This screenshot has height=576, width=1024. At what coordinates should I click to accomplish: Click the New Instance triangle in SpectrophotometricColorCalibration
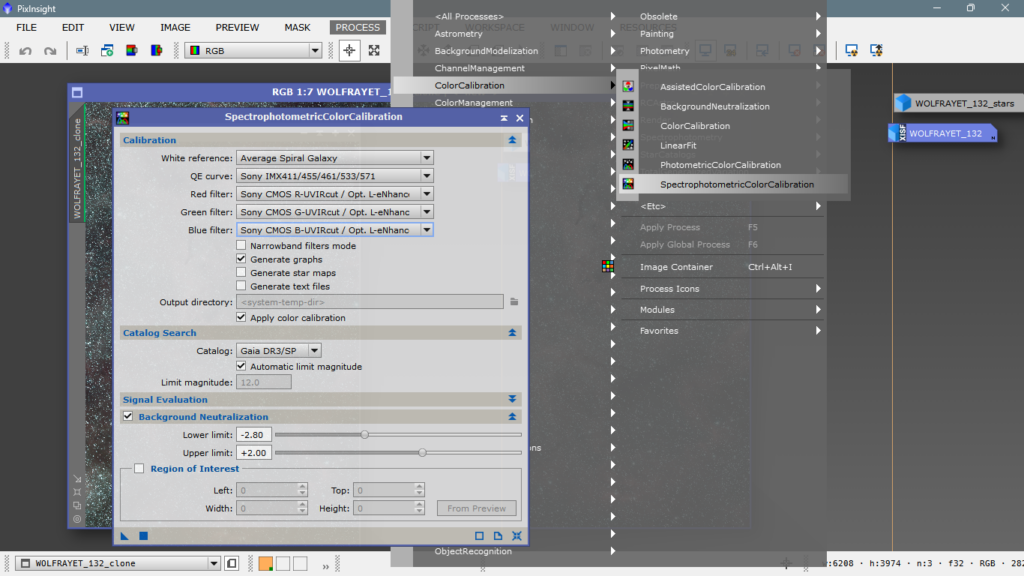click(125, 536)
